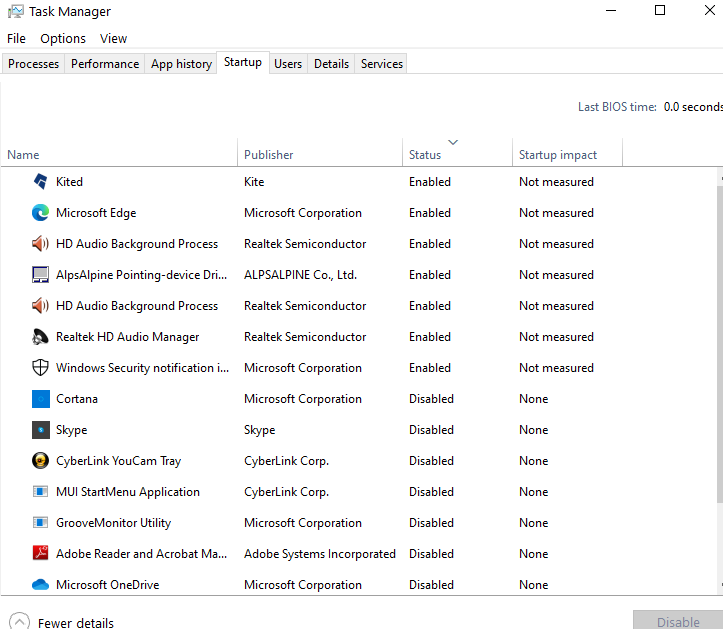Click the Adobe Systems Incorporated publisher cell
The image size is (723, 629).
click(x=320, y=553)
